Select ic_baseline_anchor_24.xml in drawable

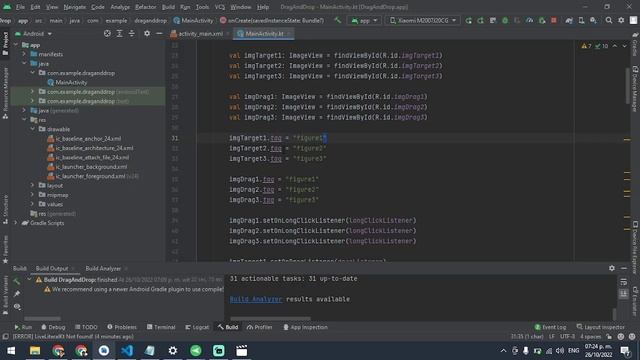click(84, 139)
